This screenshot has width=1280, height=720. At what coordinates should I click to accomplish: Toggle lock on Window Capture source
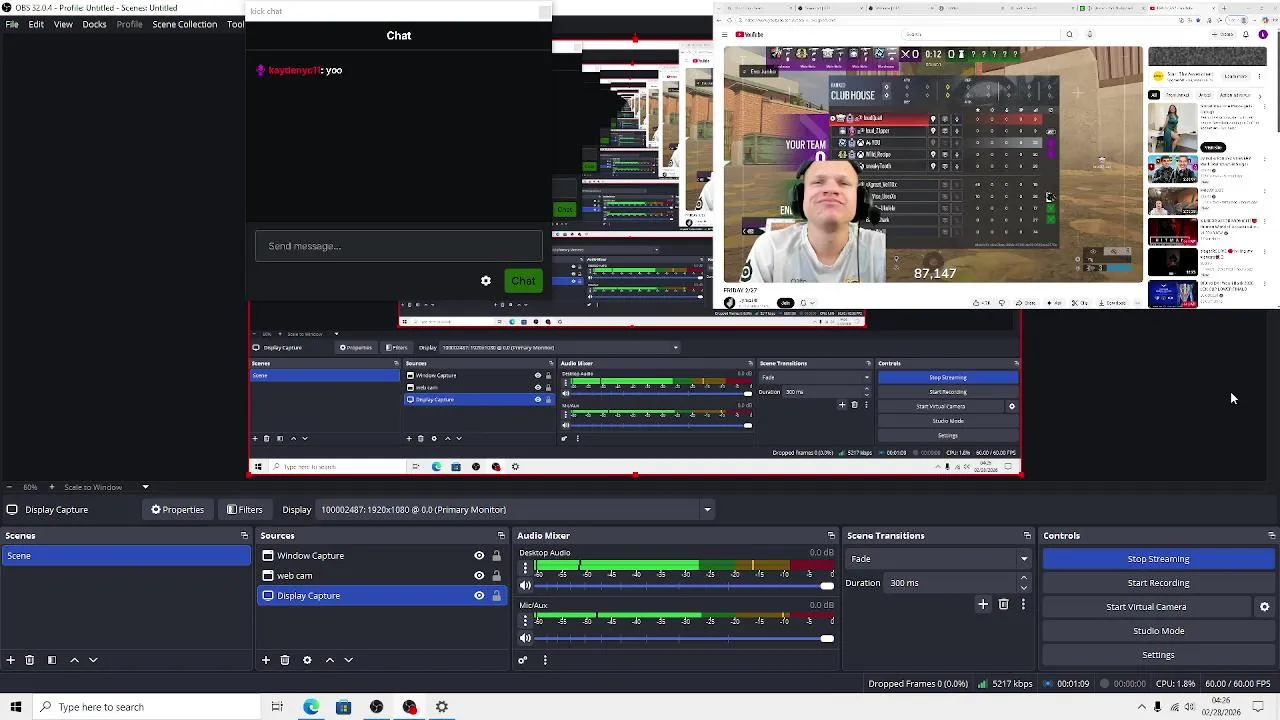[496, 556]
